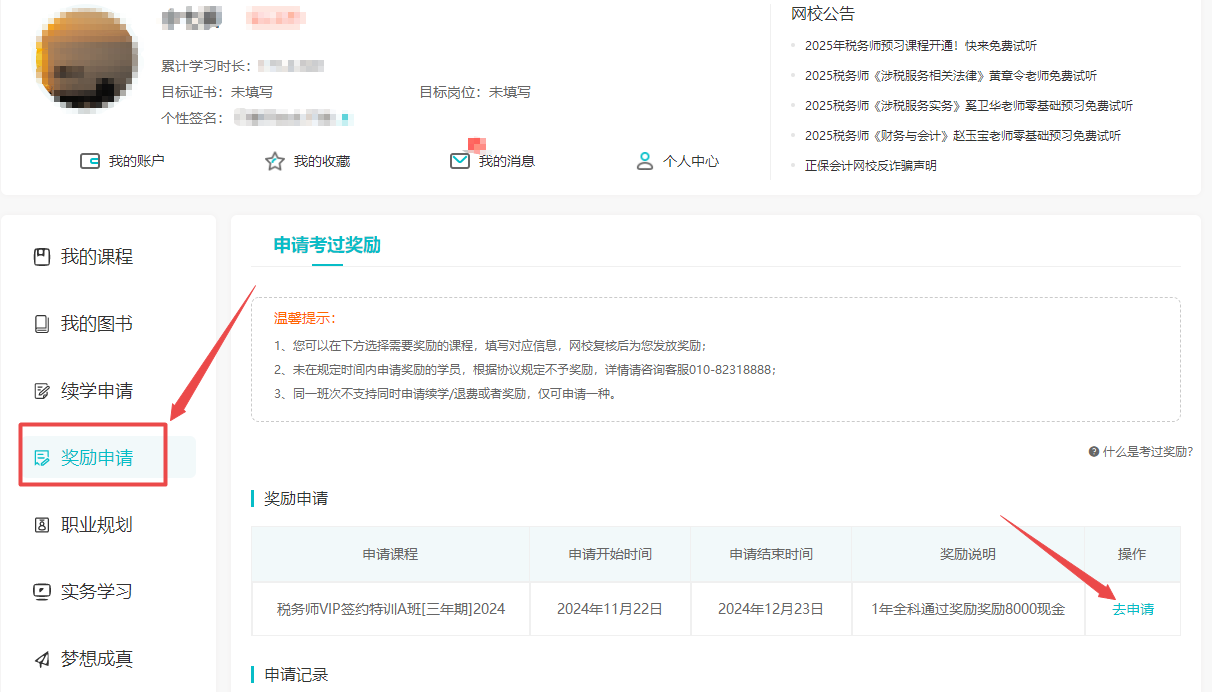Click the 续学申请 edit icon
Viewport: 1212px width, 692px height.
(42, 391)
